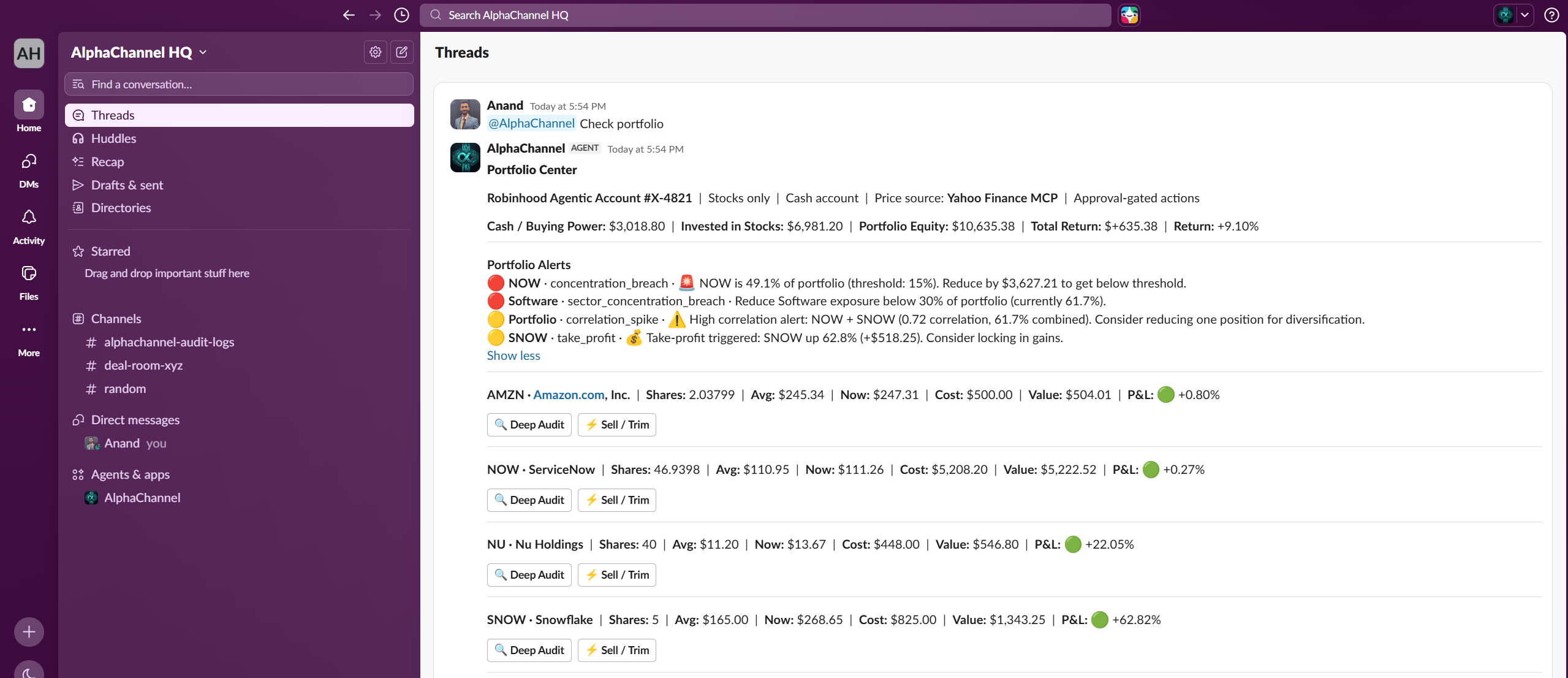Viewport: 1568px width, 678px height.
Task: Click the AlphaChannel reply timestamp
Action: point(645,149)
